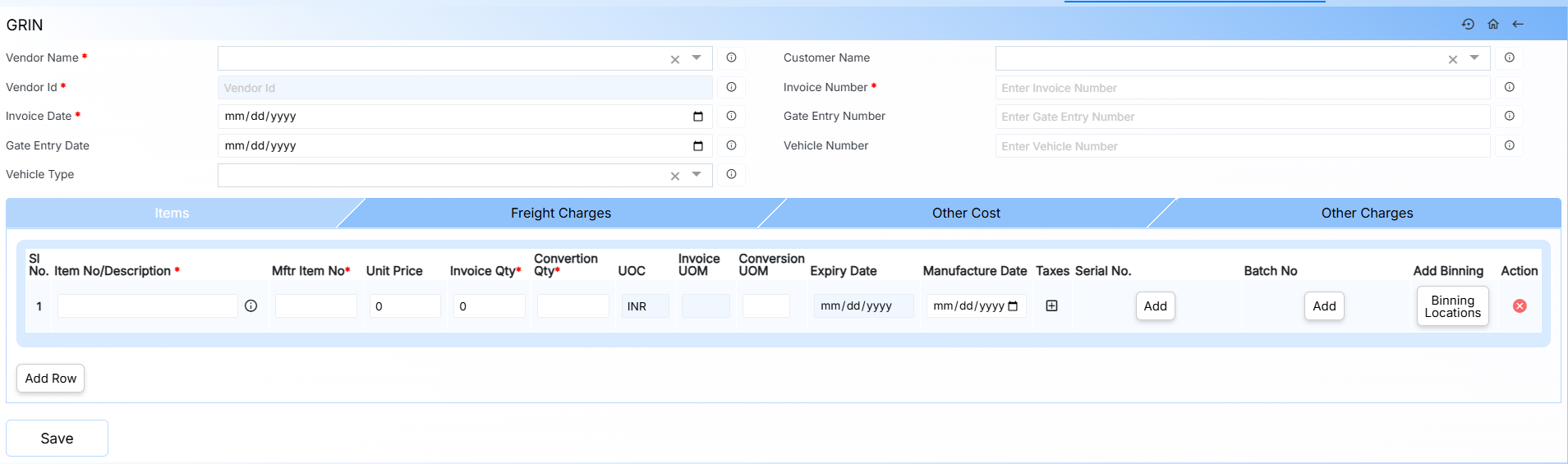Open the Other Cost tab
Viewport: 1568px width, 464px height.
click(966, 213)
